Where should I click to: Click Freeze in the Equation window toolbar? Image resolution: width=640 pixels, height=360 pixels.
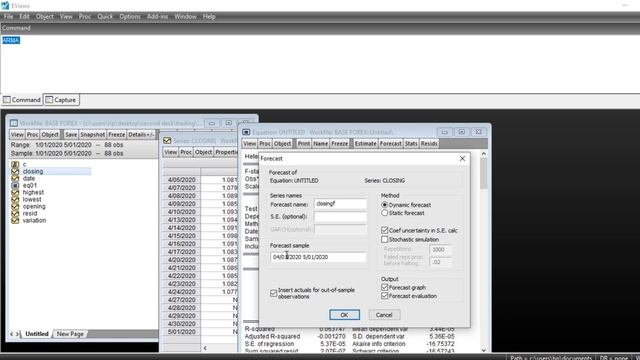pyautogui.click(x=340, y=144)
